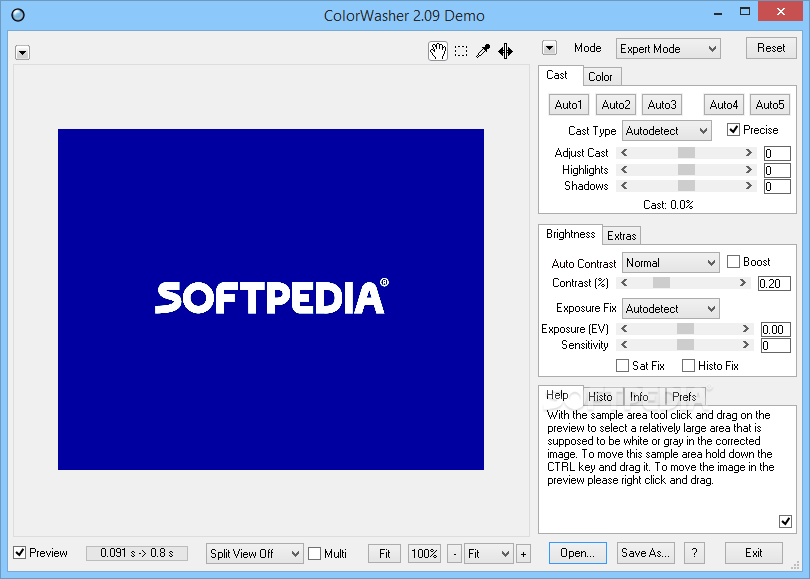
Task: Click the Contrast (%) slider thumb
Action: pyautogui.click(x=661, y=283)
